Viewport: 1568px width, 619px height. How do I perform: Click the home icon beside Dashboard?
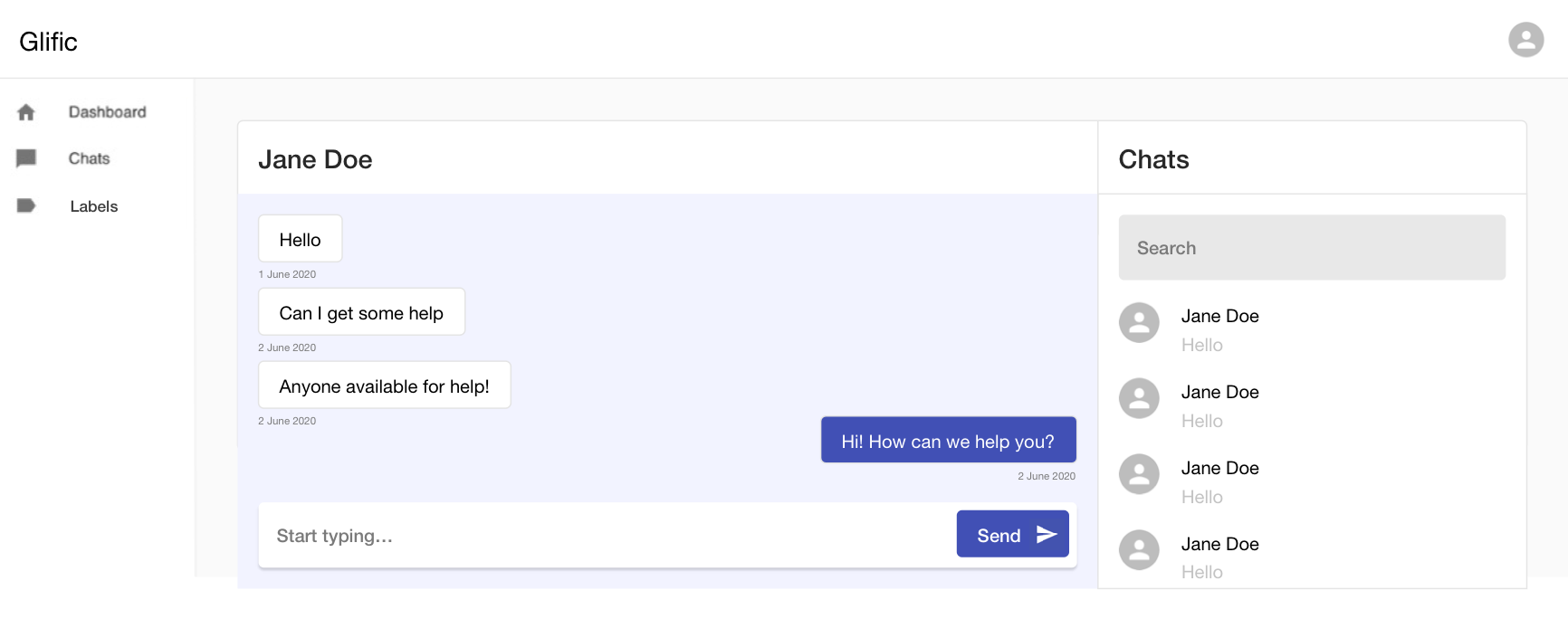click(x=26, y=112)
